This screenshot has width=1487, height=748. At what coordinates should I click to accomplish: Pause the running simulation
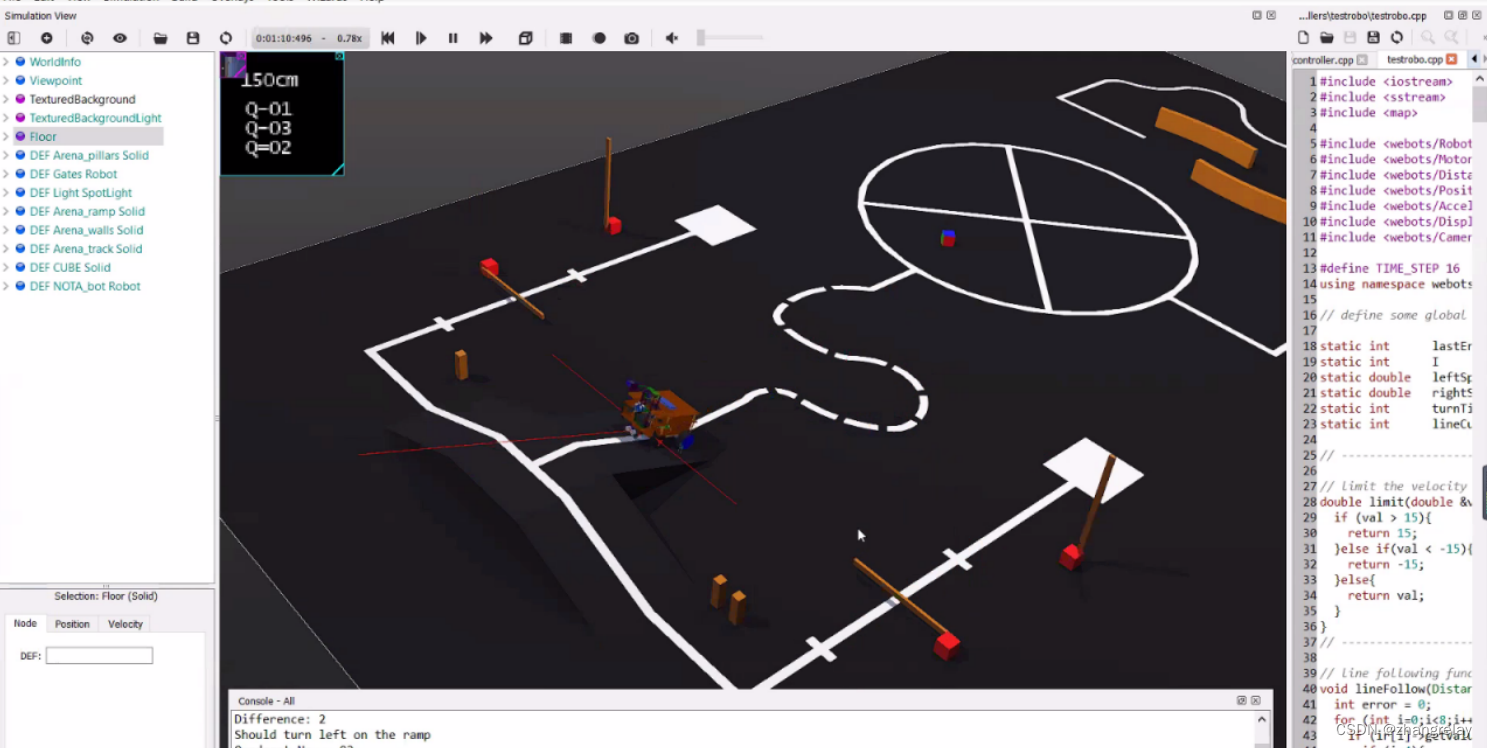click(x=453, y=38)
